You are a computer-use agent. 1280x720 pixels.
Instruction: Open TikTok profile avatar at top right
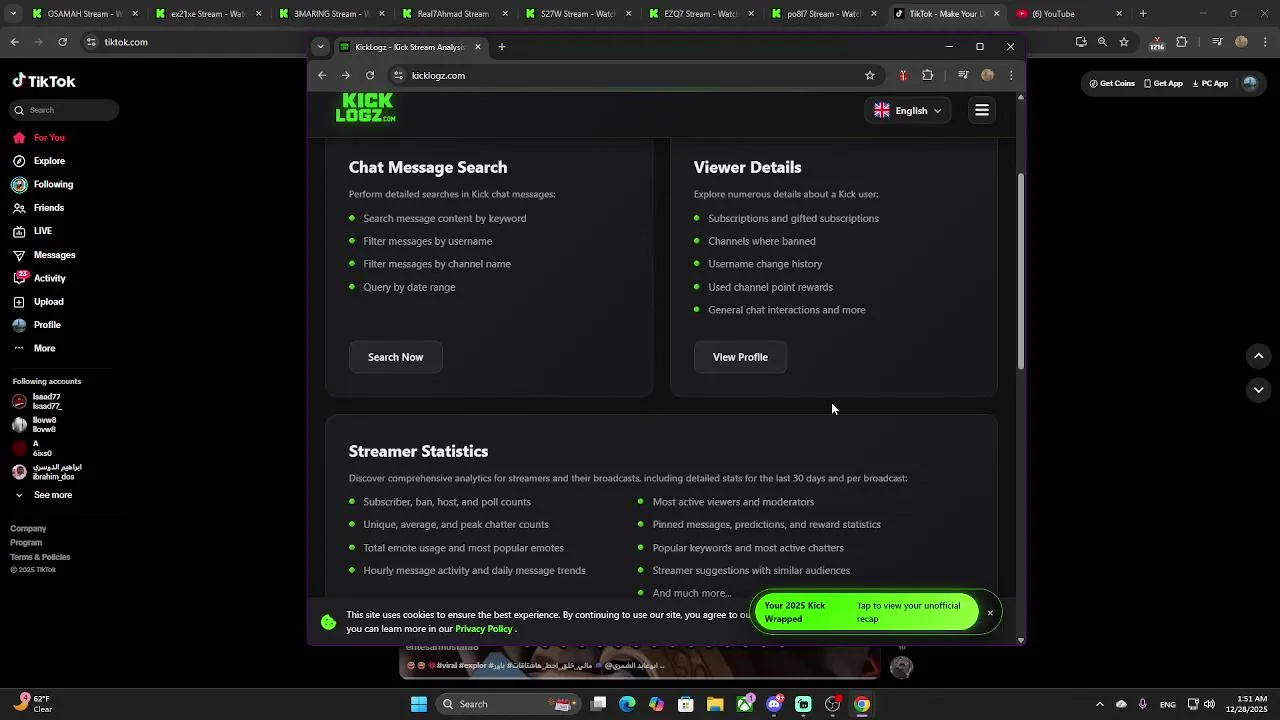click(x=1249, y=84)
